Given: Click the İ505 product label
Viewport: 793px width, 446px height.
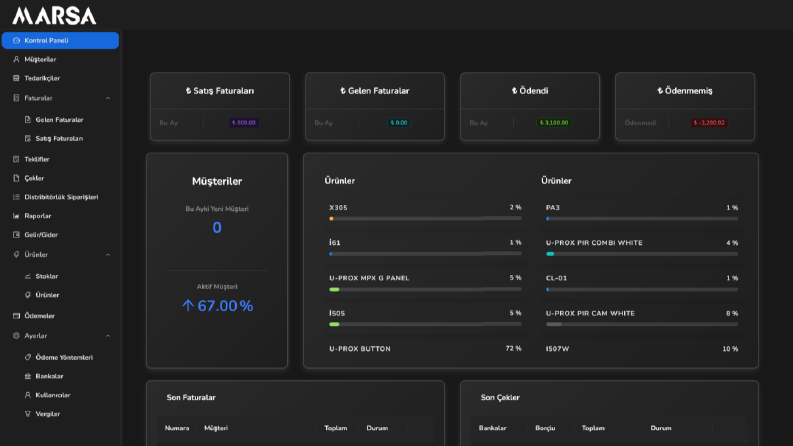Looking at the screenshot, I should point(337,314).
